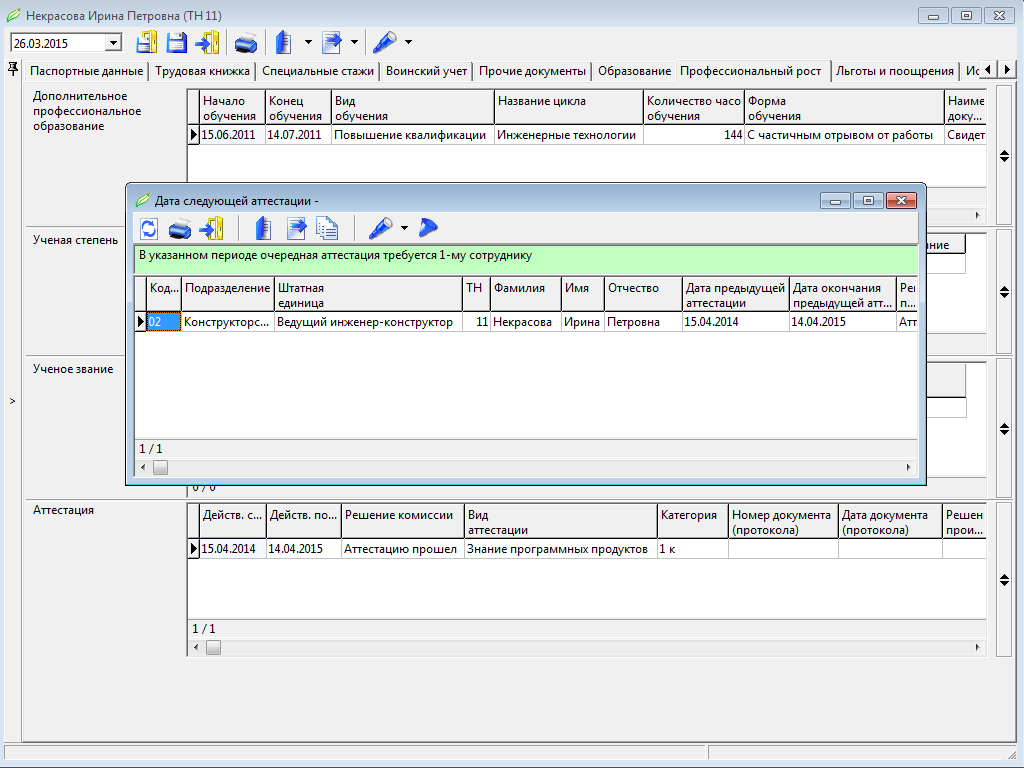The width and height of the screenshot is (1024, 768).
Task: Click blue book report icon in main toolbar
Action: point(284,42)
